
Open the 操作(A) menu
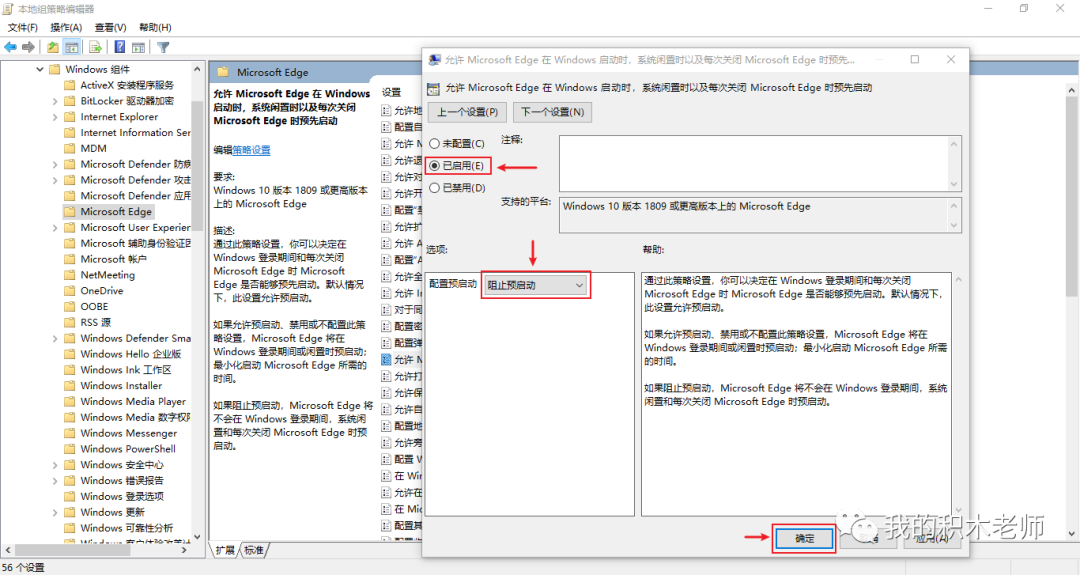(x=66, y=27)
